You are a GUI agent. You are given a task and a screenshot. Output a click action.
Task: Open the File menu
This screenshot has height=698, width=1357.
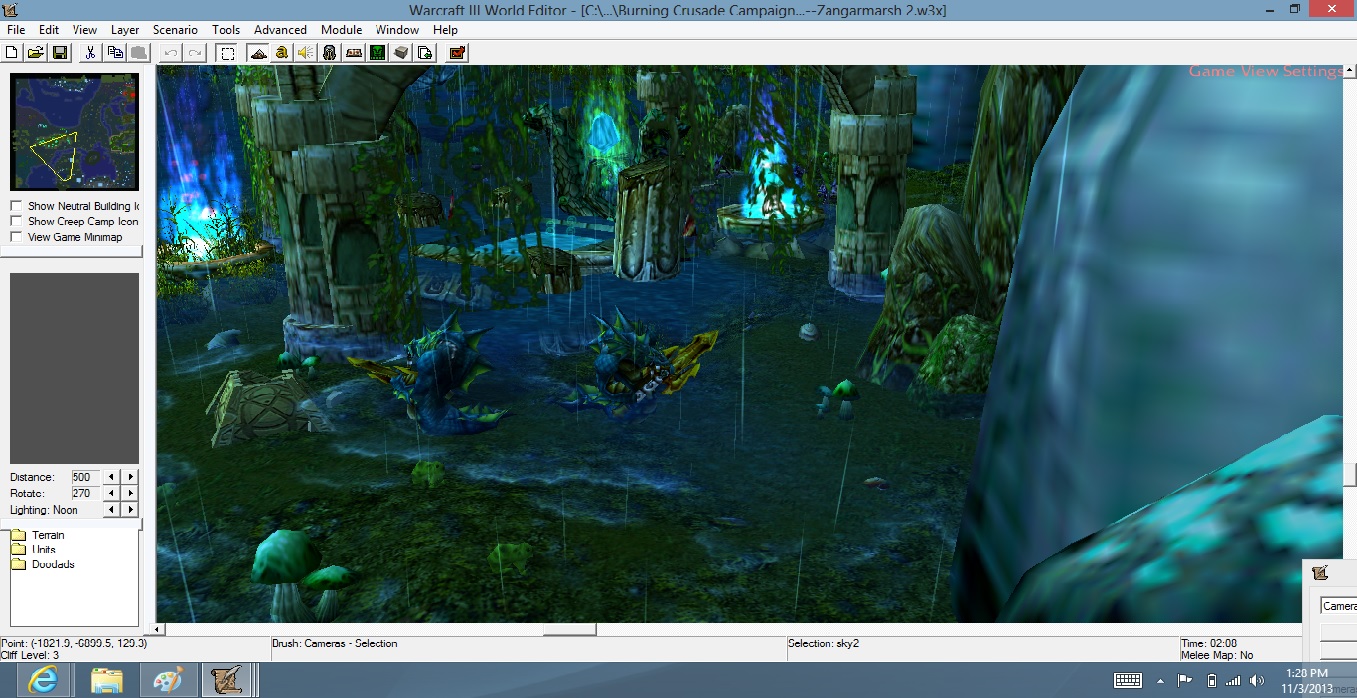click(16, 30)
